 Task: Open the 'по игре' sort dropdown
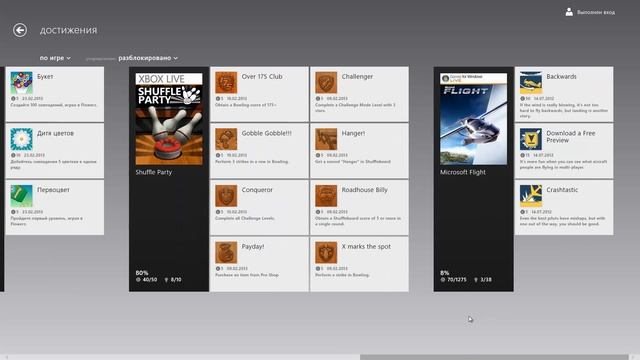click(55, 58)
